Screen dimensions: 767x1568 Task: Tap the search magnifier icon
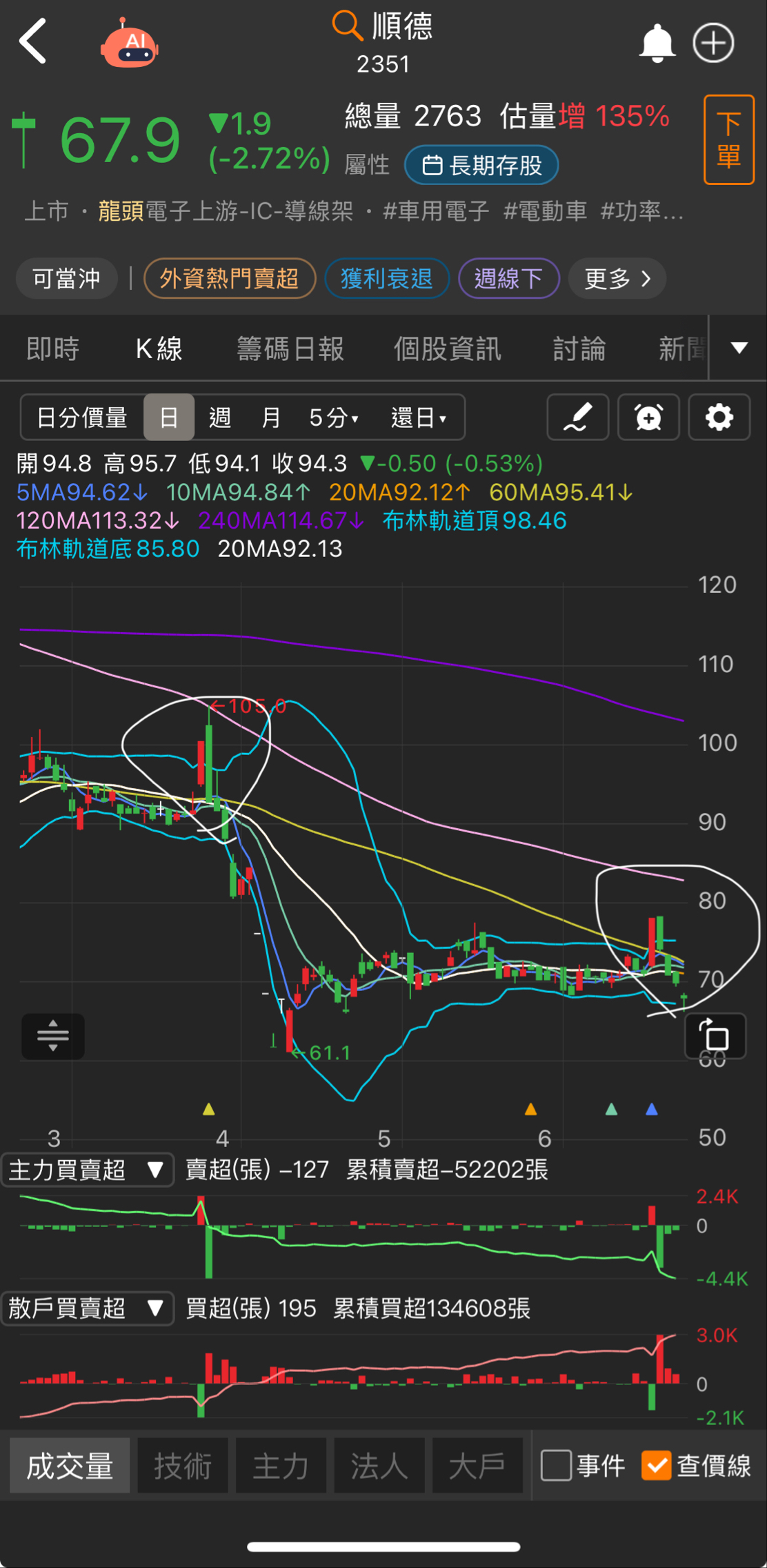click(346, 26)
